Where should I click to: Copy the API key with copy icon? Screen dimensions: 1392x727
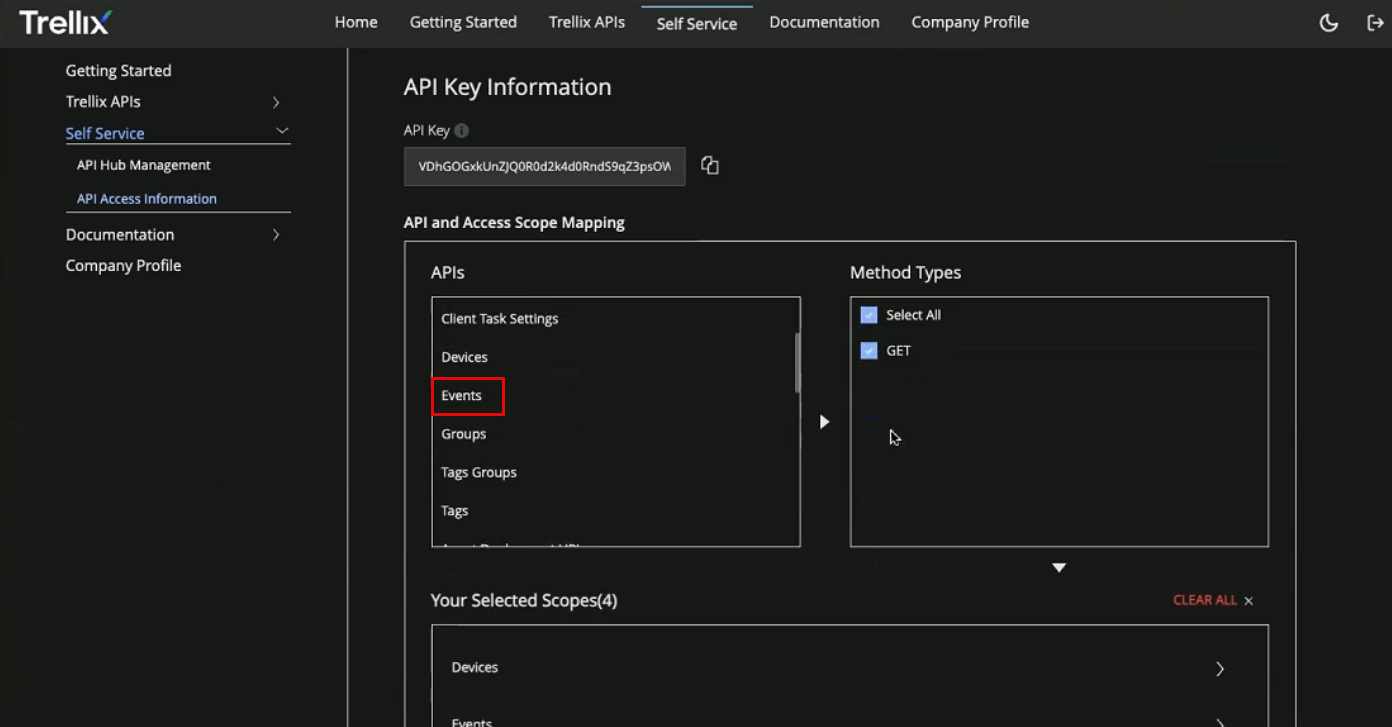(710, 166)
